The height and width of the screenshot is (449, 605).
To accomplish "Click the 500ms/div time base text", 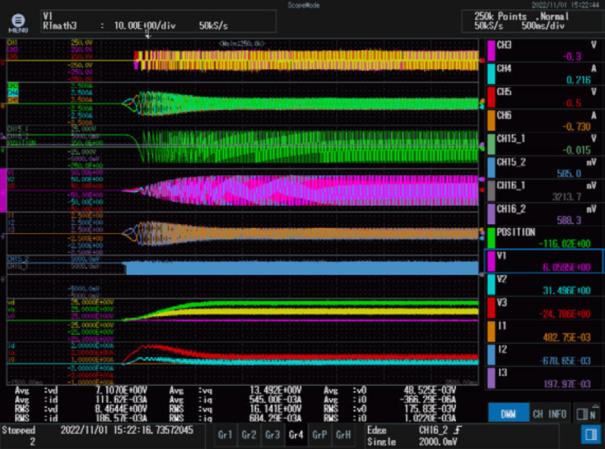I will tap(543, 26).
